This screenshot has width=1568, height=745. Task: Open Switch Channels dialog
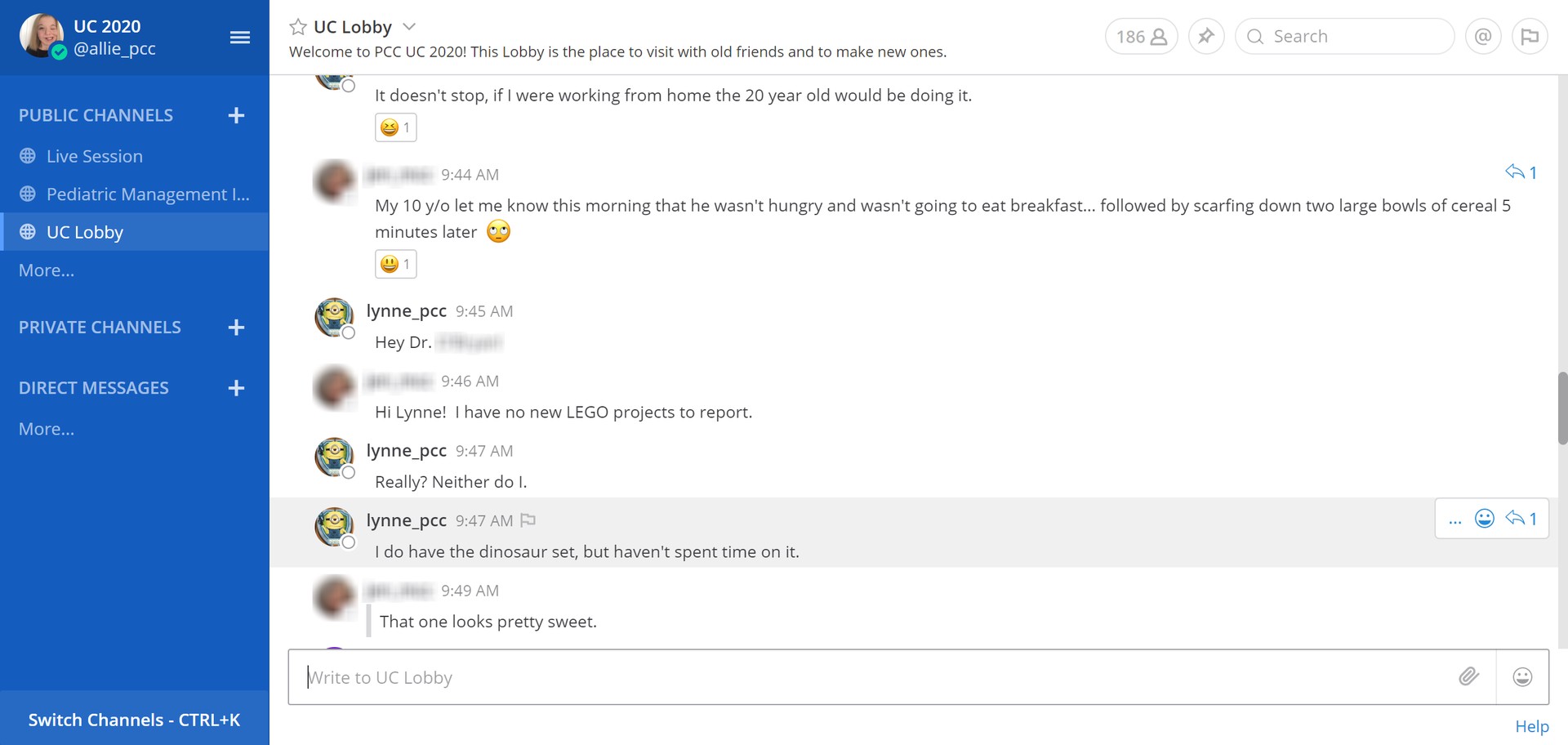(134, 720)
